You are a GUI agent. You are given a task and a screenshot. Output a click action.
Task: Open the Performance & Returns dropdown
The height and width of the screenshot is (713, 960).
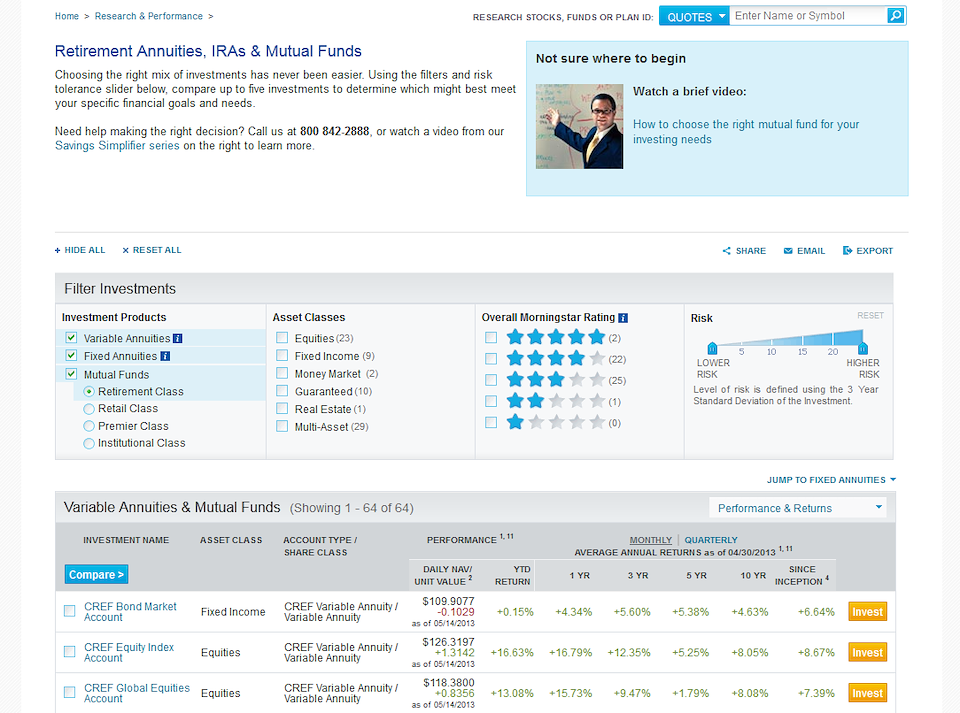coord(798,508)
